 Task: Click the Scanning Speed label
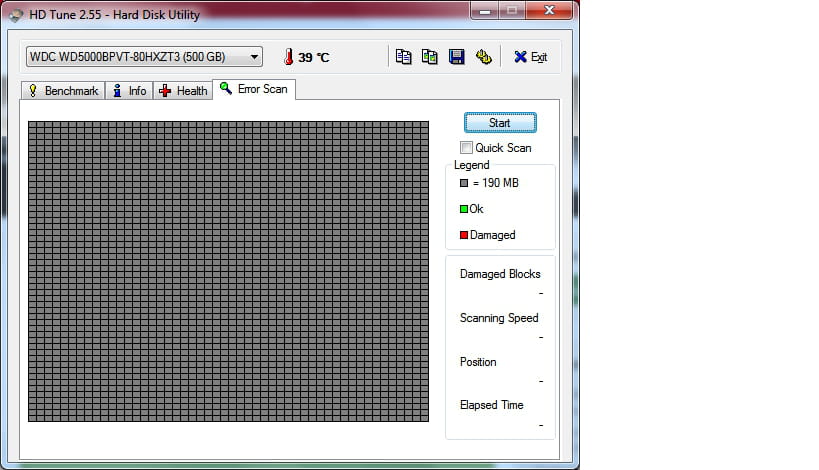(x=499, y=318)
